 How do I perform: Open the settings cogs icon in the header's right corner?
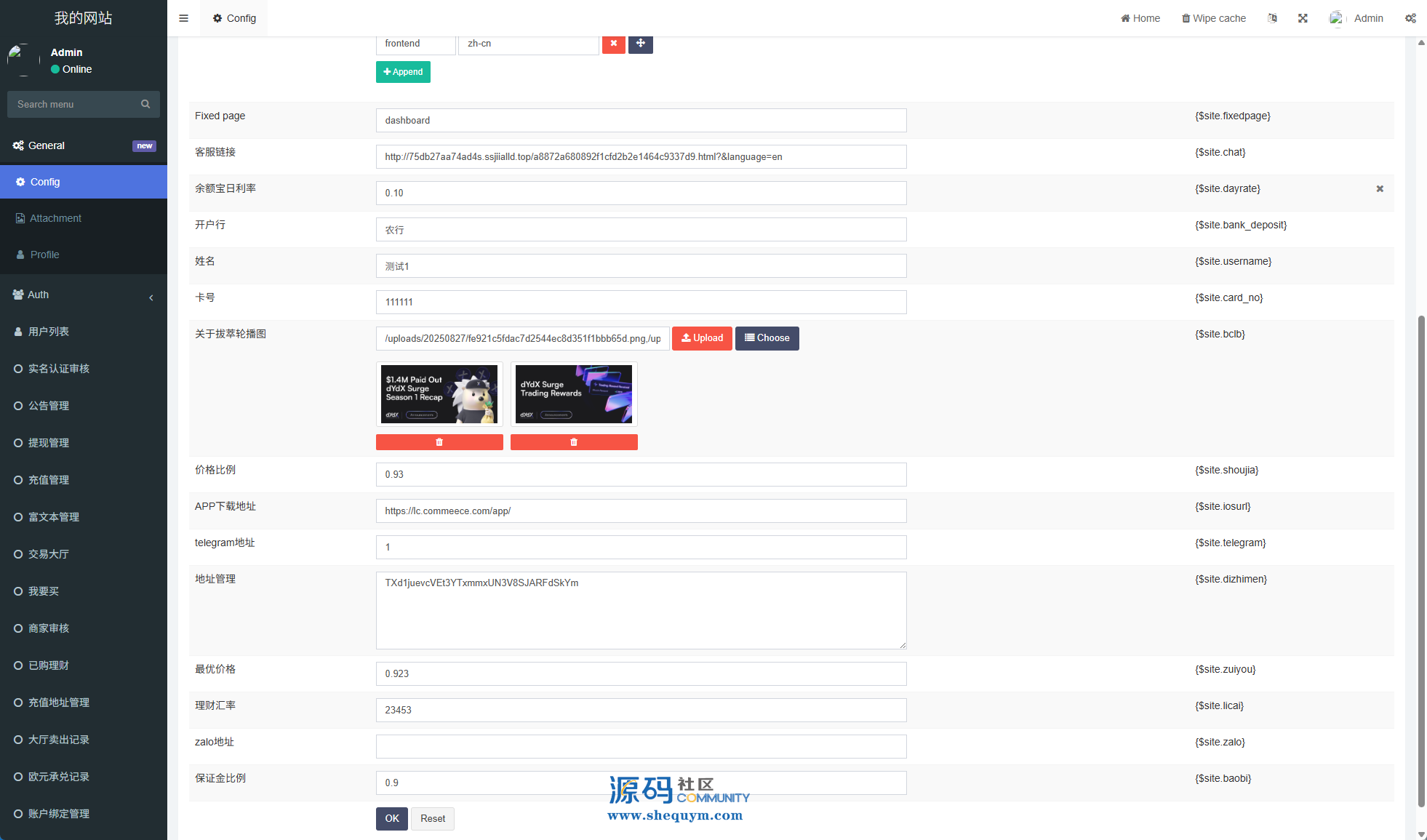click(x=1410, y=18)
